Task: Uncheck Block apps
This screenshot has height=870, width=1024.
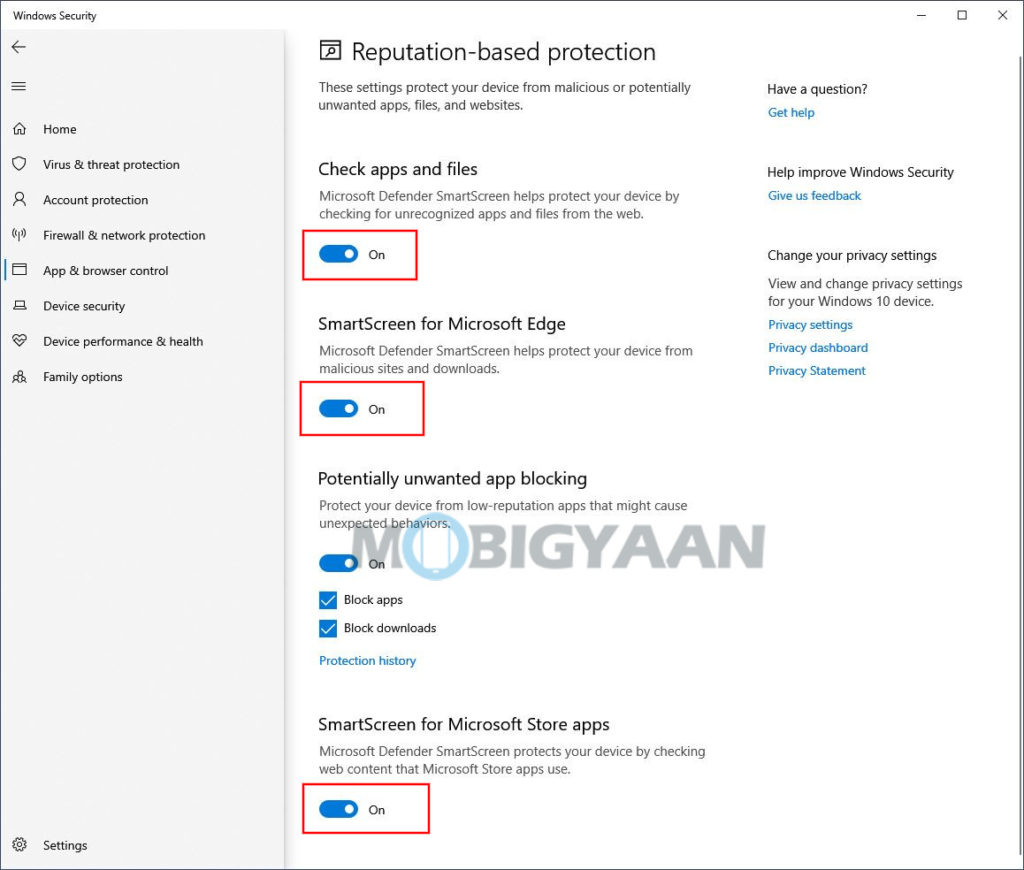Action: [x=327, y=599]
